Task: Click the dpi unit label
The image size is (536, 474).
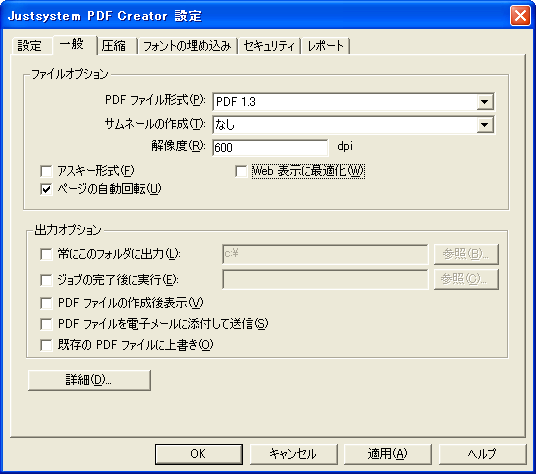Action: 345,146
